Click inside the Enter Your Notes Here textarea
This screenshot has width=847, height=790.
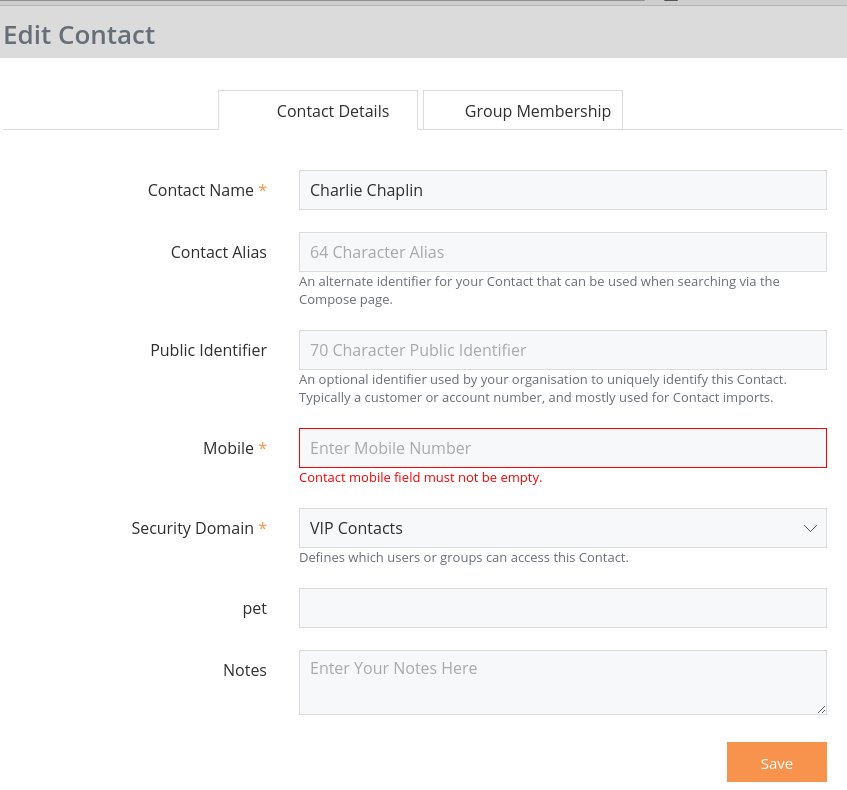[x=562, y=682]
